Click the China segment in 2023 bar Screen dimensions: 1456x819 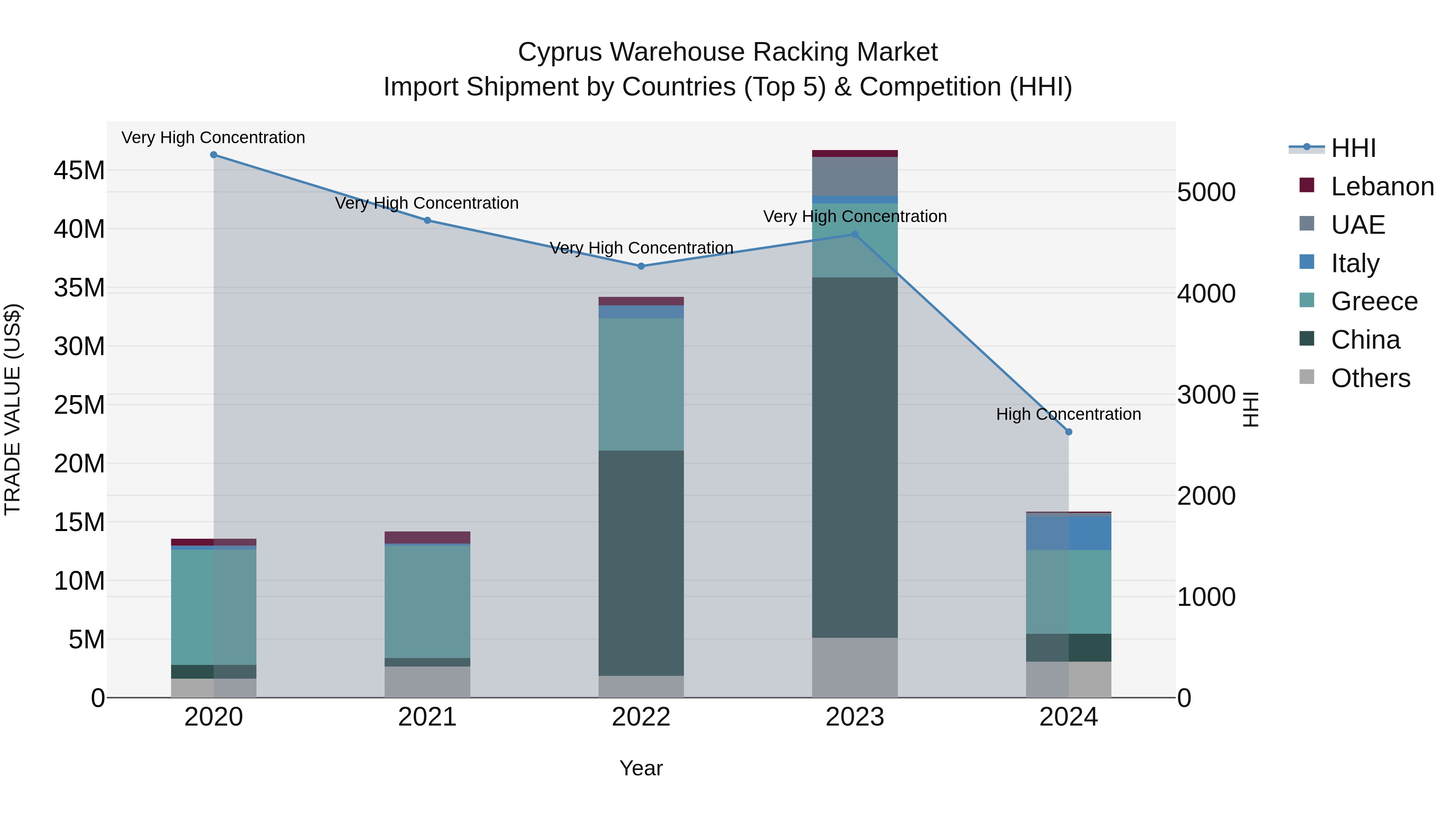pos(855,458)
